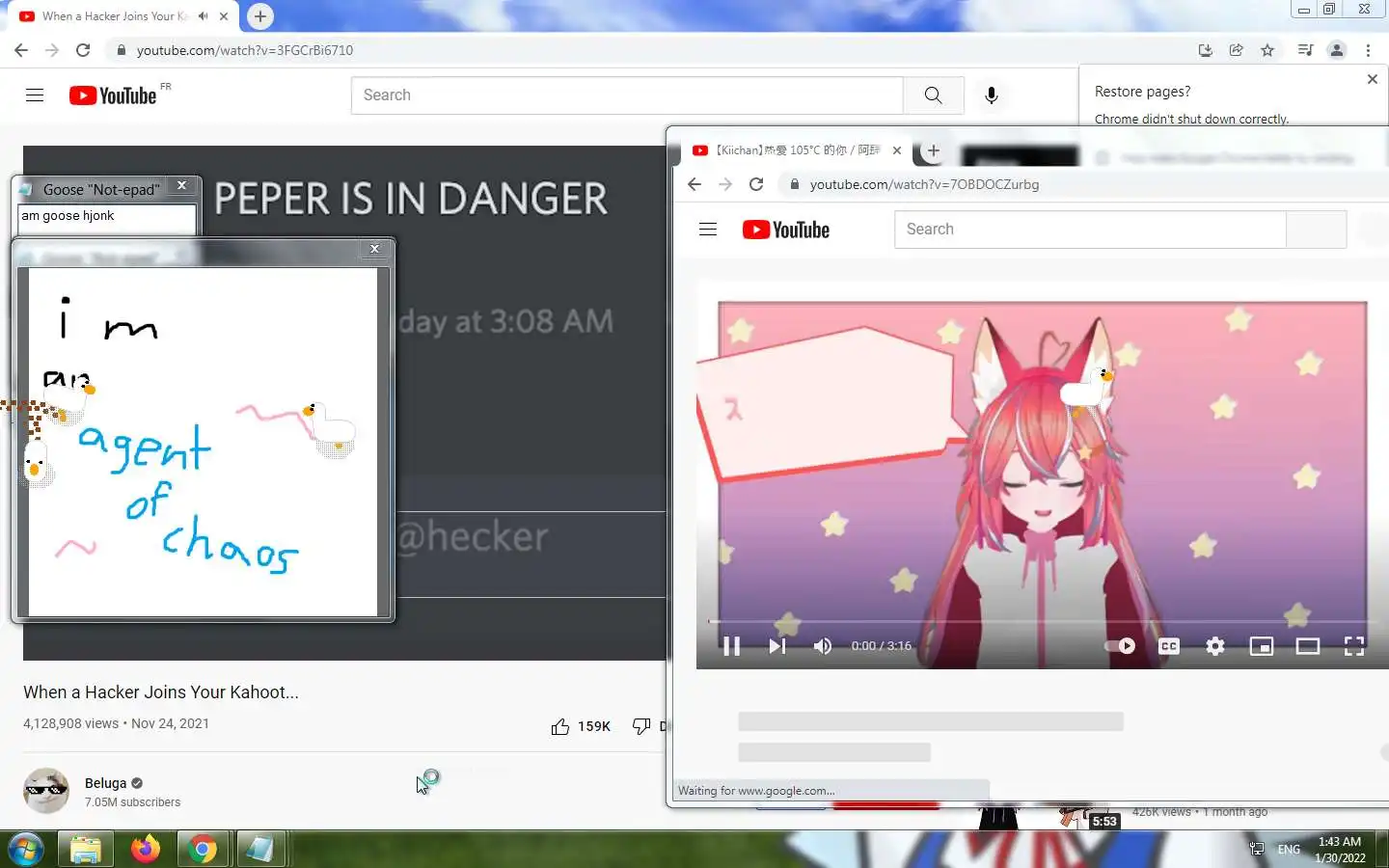Close the goose Not-epad window
Image resolution: width=1389 pixels, height=868 pixels.
[181, 186]
